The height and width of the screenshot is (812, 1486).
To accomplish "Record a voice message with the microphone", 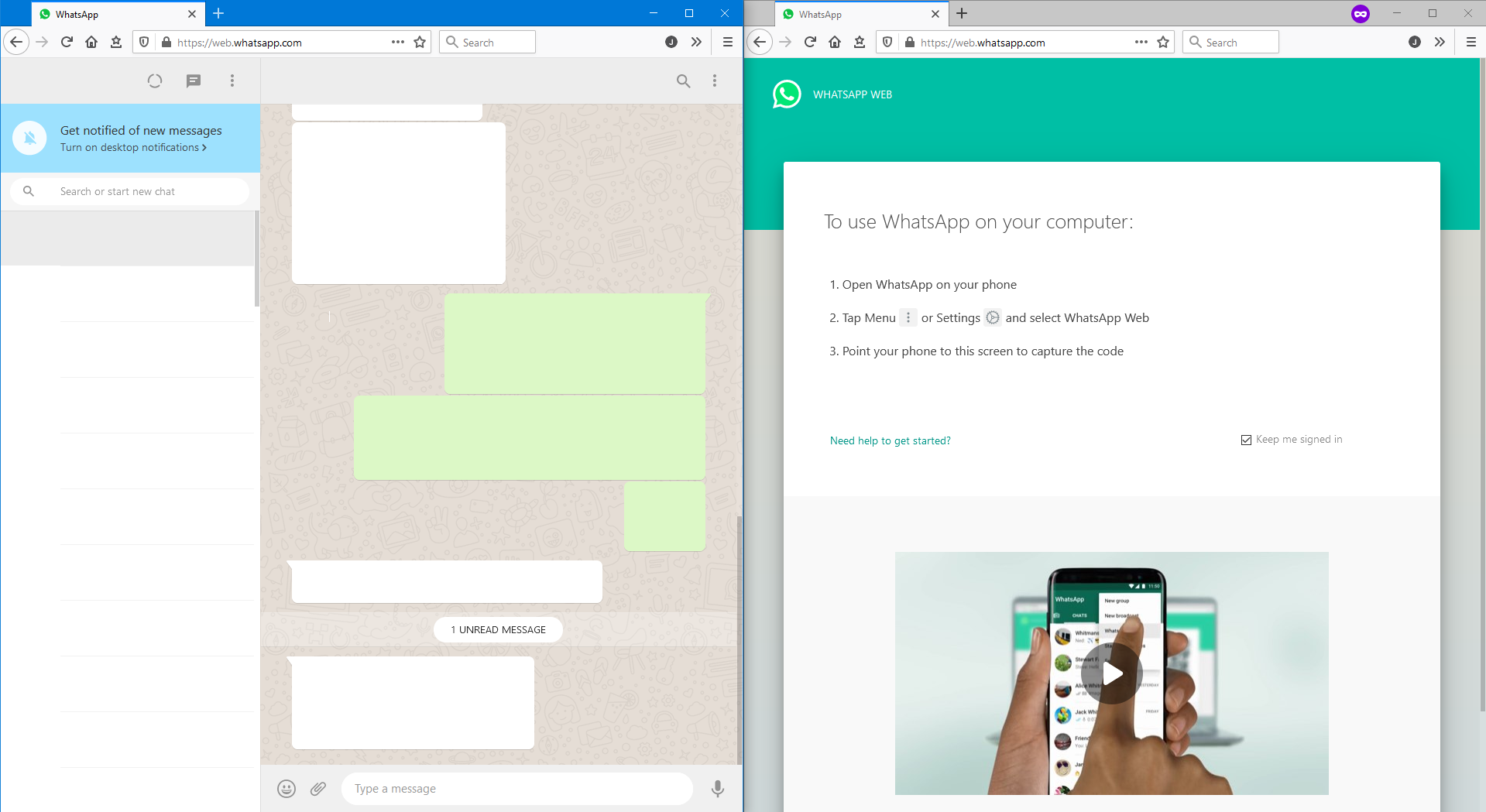I will pos(717,788).
